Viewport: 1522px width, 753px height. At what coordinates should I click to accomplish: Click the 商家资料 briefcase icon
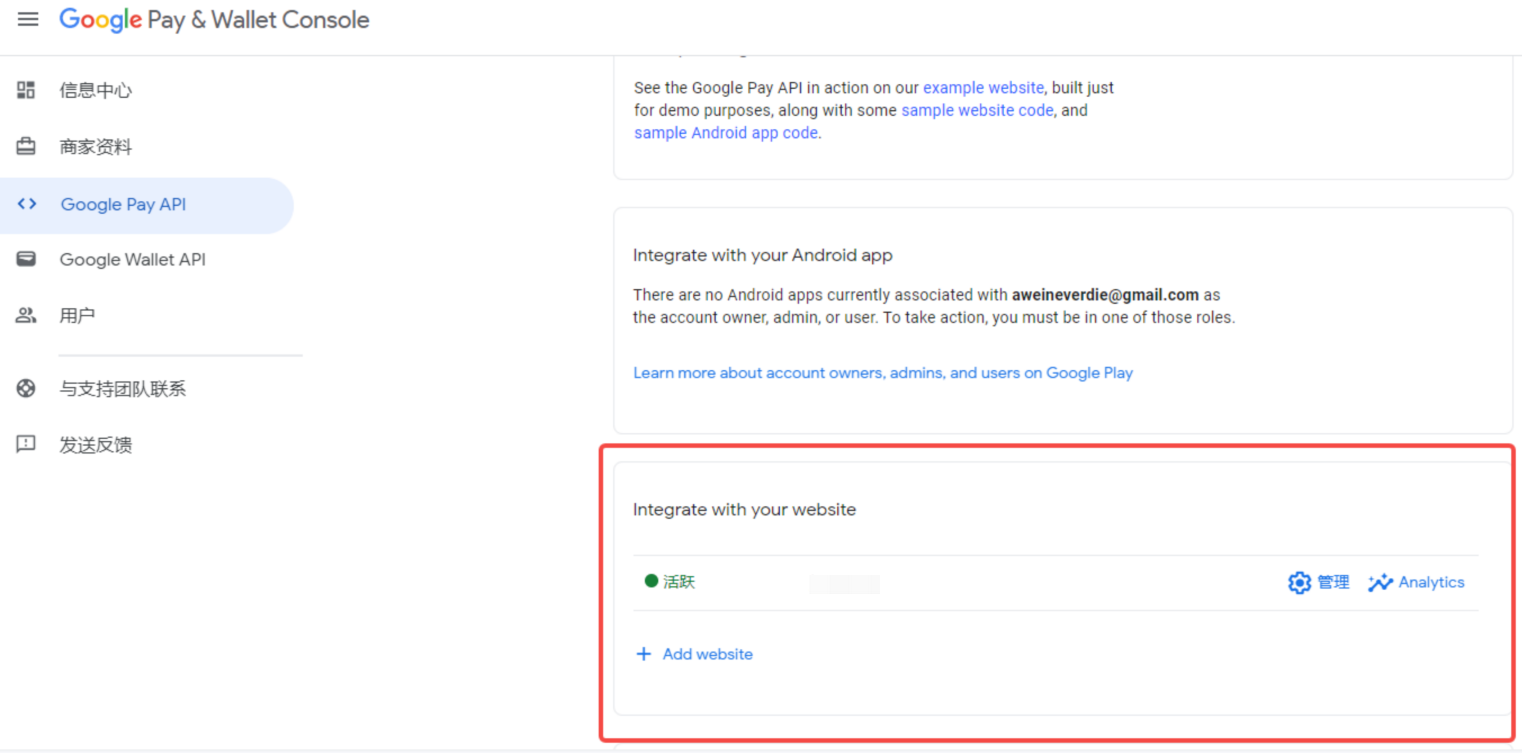26,147
